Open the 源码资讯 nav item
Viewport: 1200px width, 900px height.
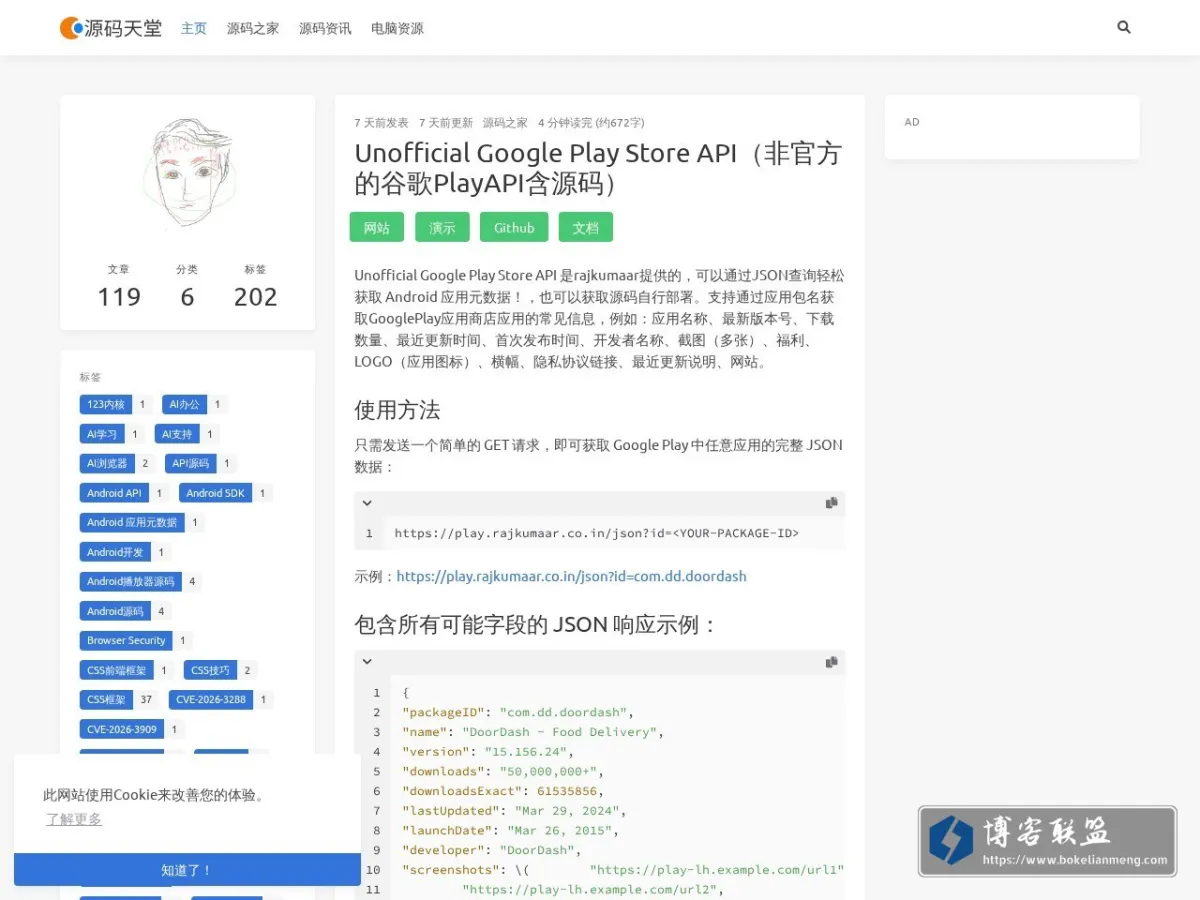click(325, 28)
